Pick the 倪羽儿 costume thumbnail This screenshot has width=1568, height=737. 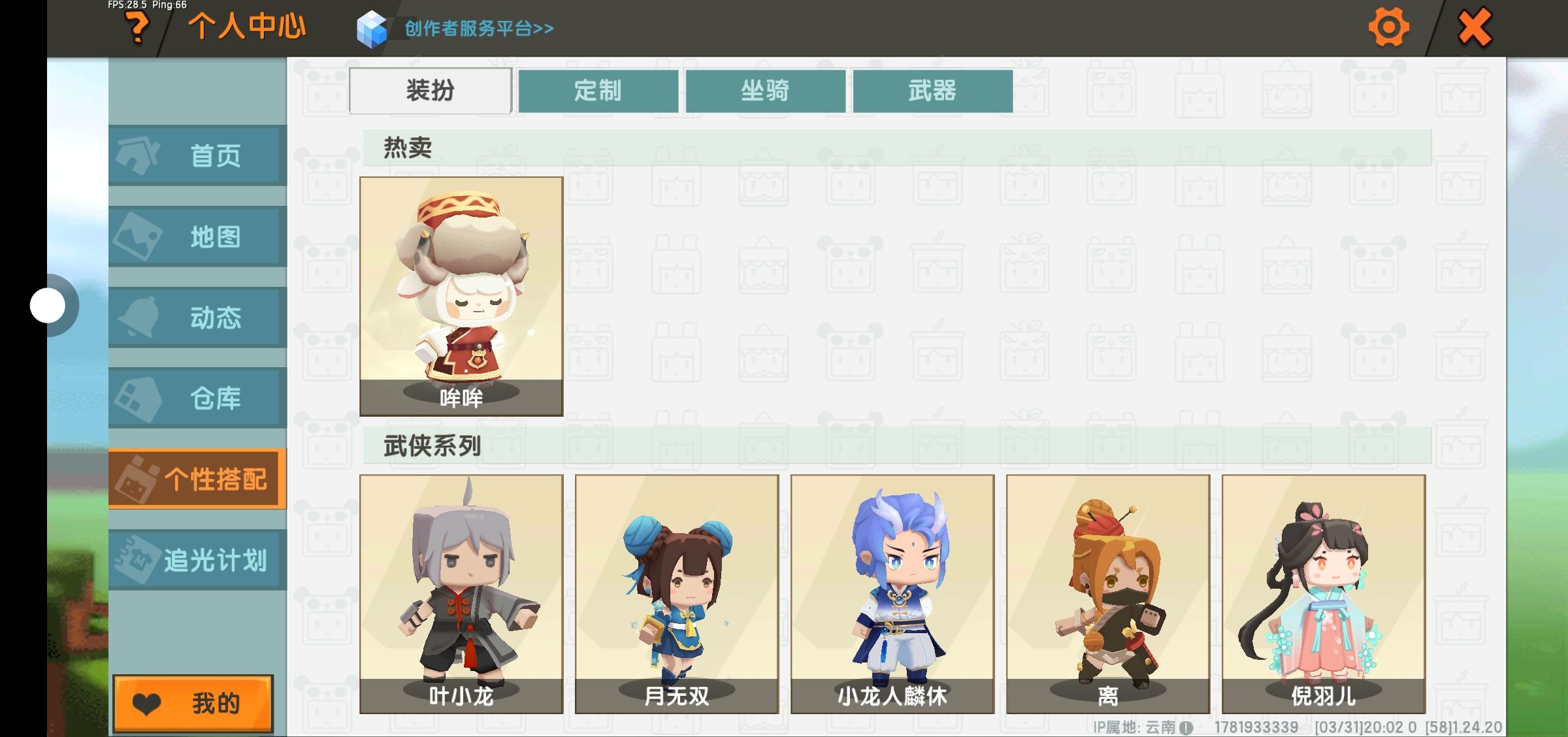click(1324, 594)
